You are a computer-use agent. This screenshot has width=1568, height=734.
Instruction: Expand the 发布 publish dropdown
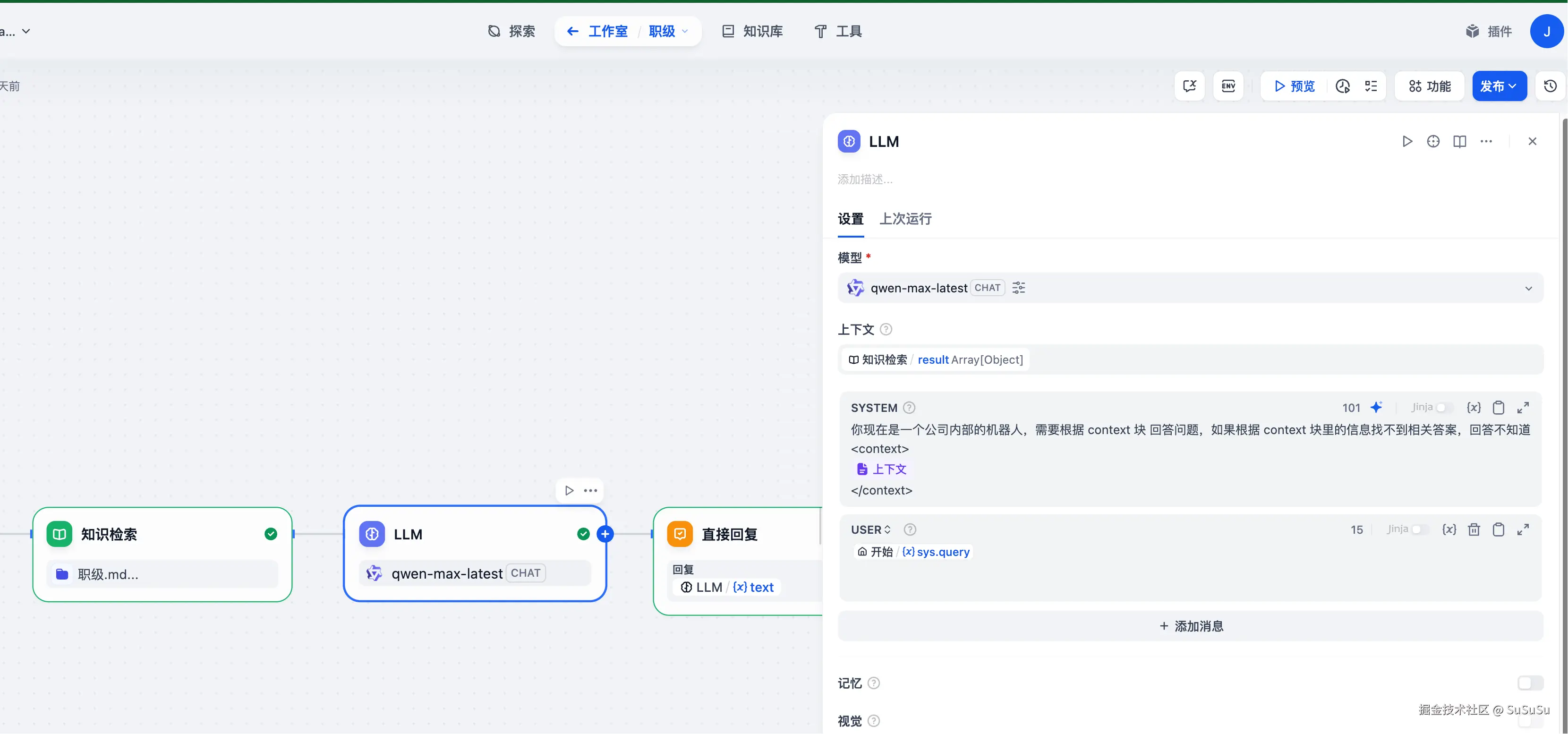click(x=1499, y=86)
